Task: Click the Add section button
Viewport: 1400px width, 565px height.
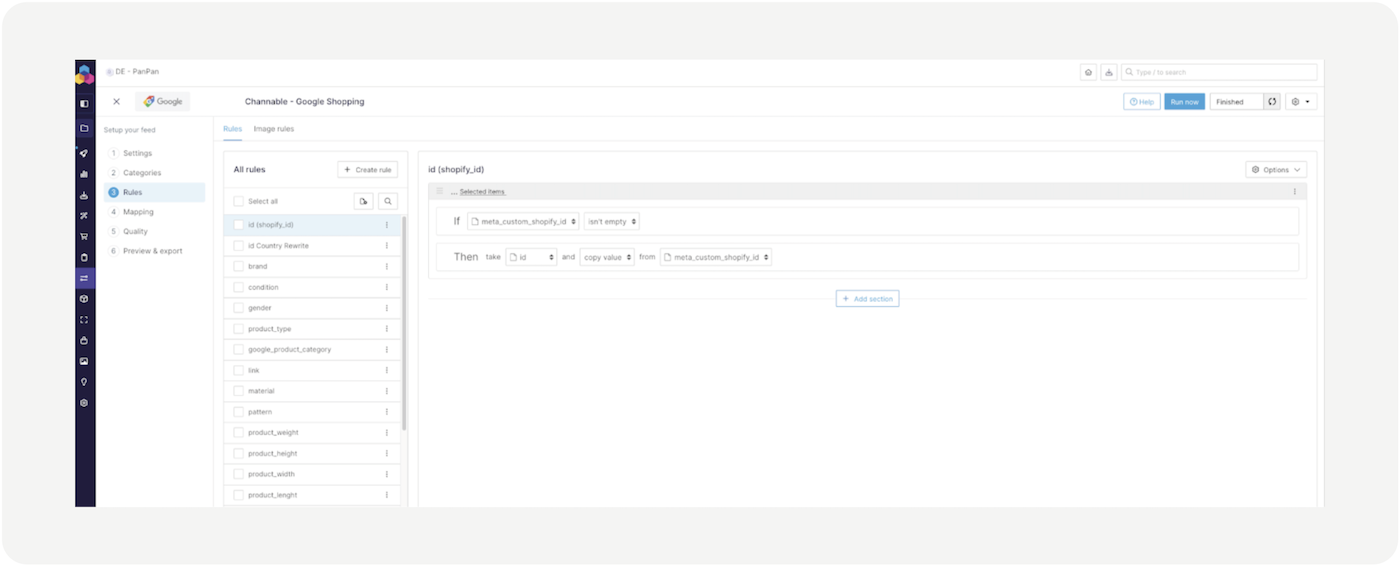Action: coord(867,299)
